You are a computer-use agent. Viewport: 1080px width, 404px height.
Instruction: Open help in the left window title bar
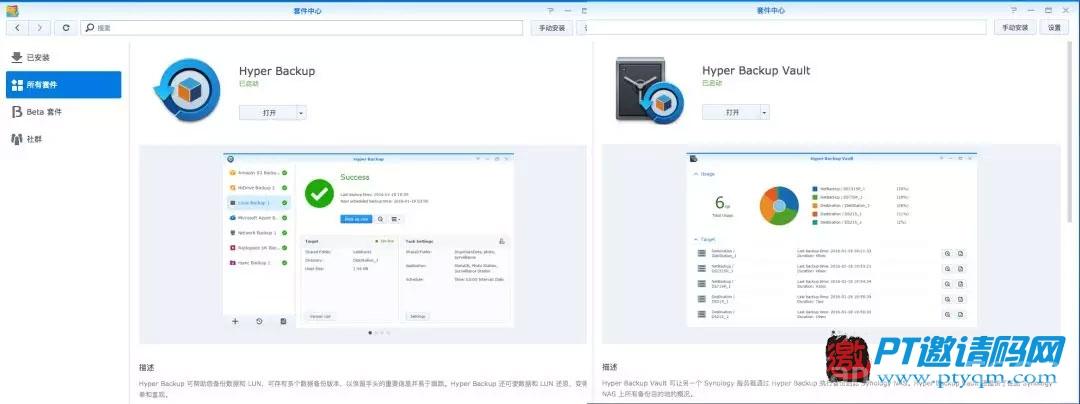550,10
